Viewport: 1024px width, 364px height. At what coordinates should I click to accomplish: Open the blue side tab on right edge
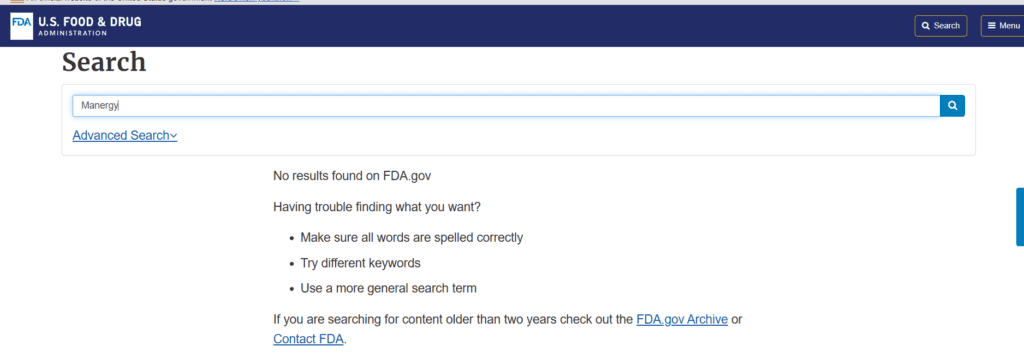point(1020,217)
